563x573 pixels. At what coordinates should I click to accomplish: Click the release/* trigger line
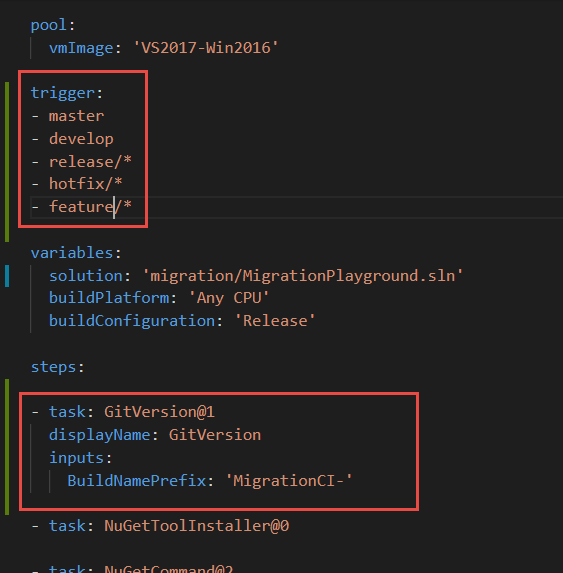pos(90,162)
